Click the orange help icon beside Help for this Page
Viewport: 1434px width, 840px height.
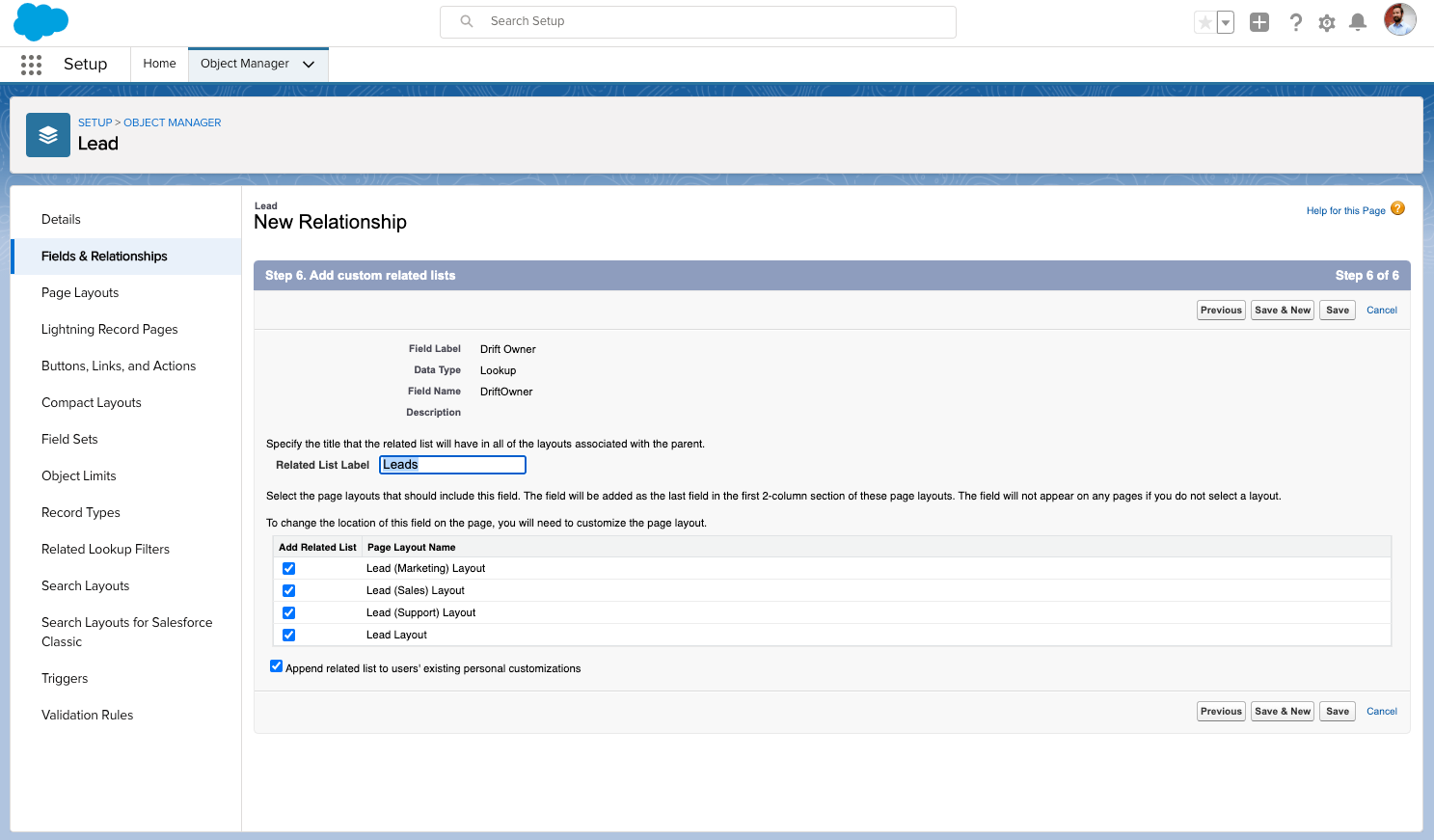(x=1398, y=208)
